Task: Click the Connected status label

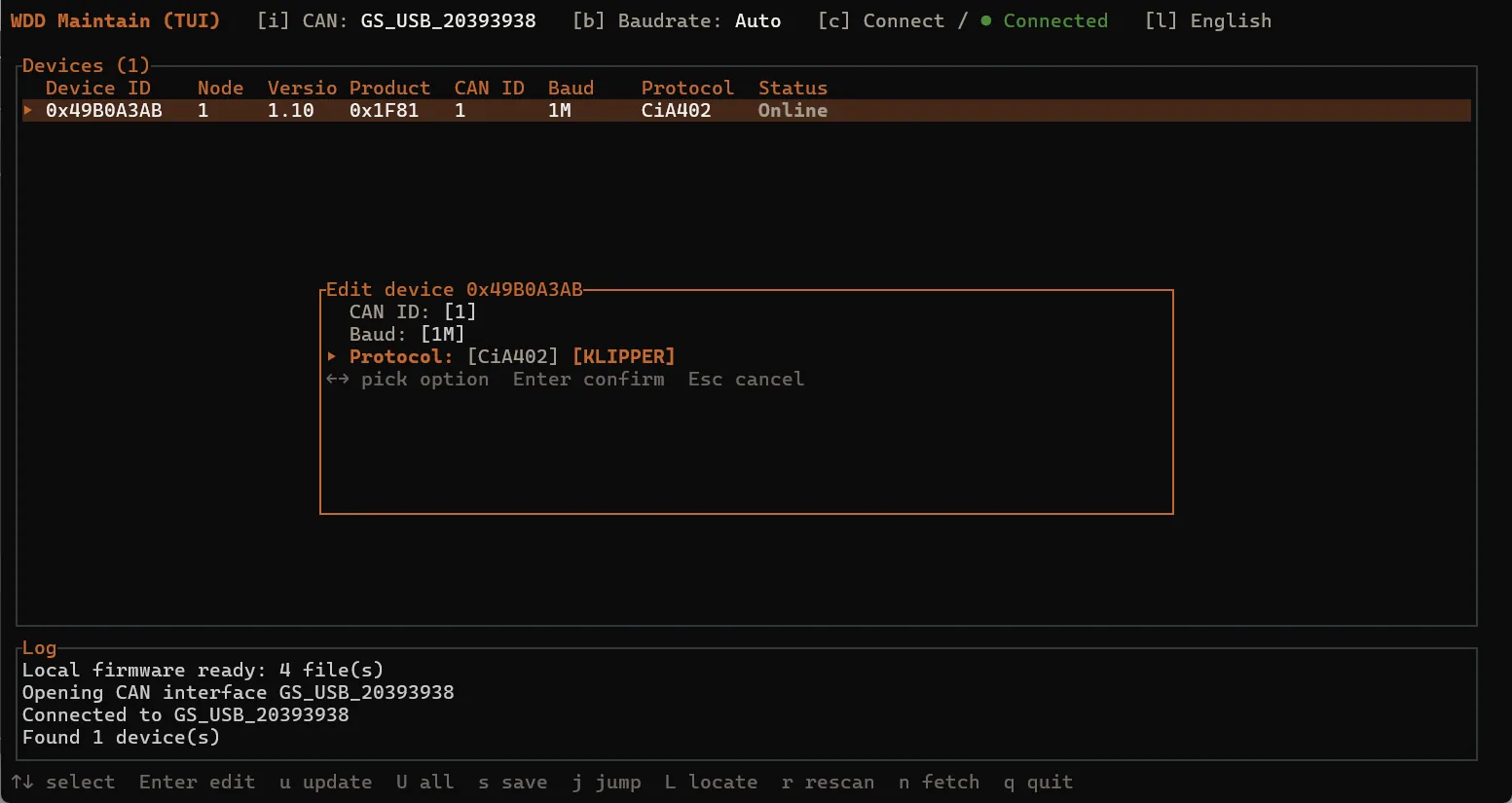Action: click(1055, 20)
